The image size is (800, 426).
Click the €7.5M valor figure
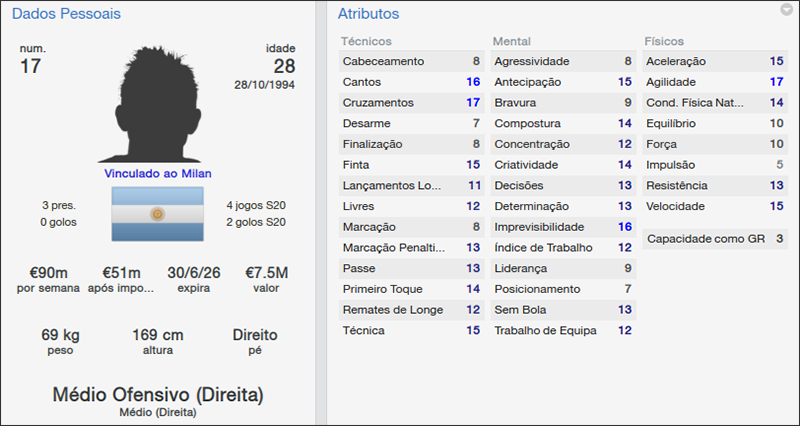tap(267, 273)
